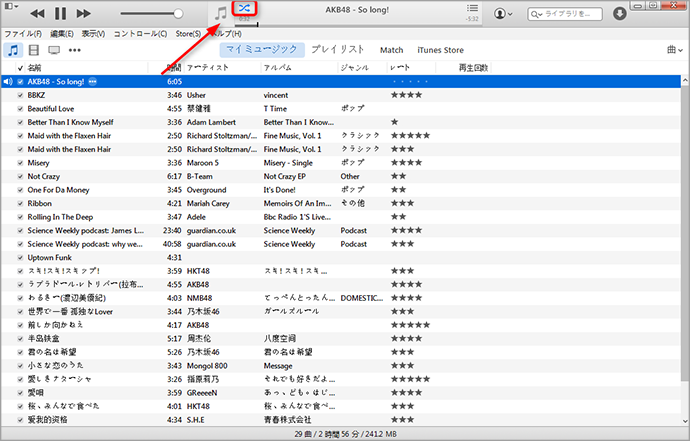
Task: Select the Rolling In The Deep song
Action: click(60, 217)
